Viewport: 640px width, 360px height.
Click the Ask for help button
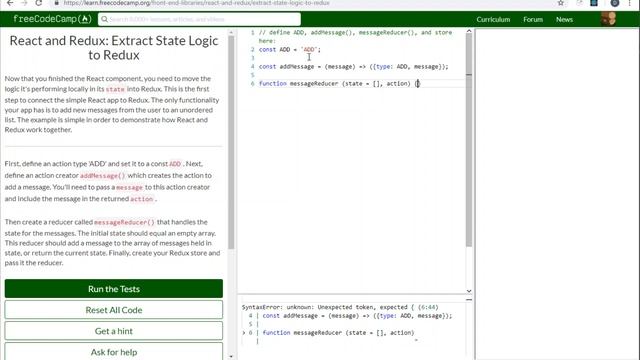114,352
